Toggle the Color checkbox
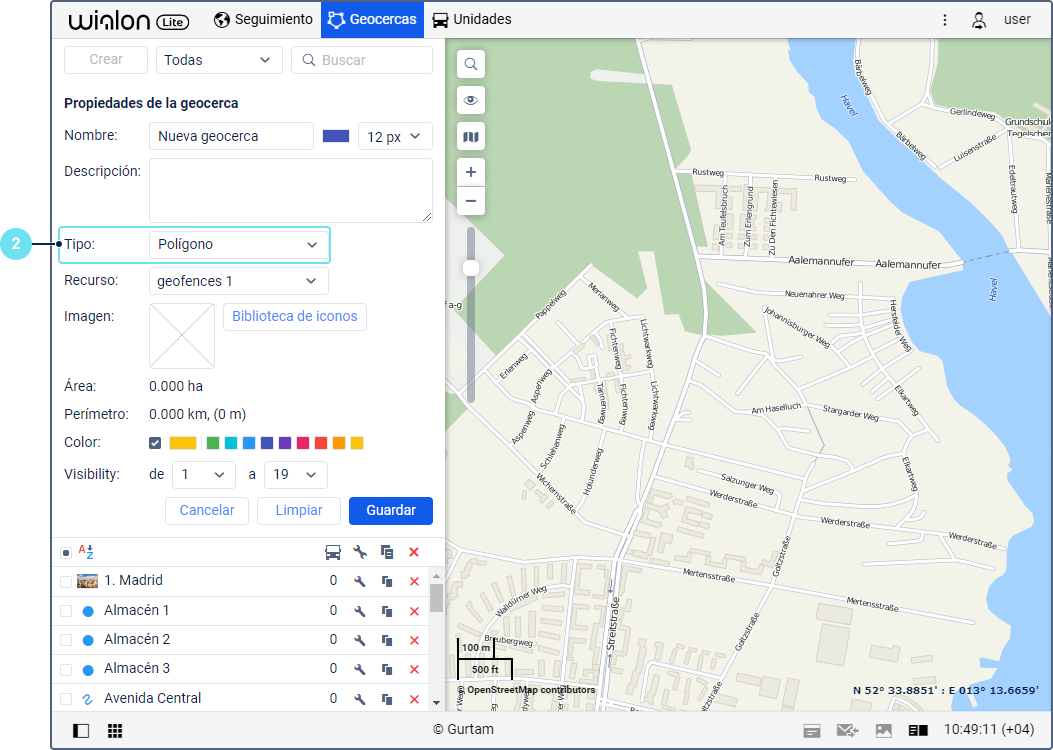The width and height of the screenshot is (1053, 750). coord(155,443)
